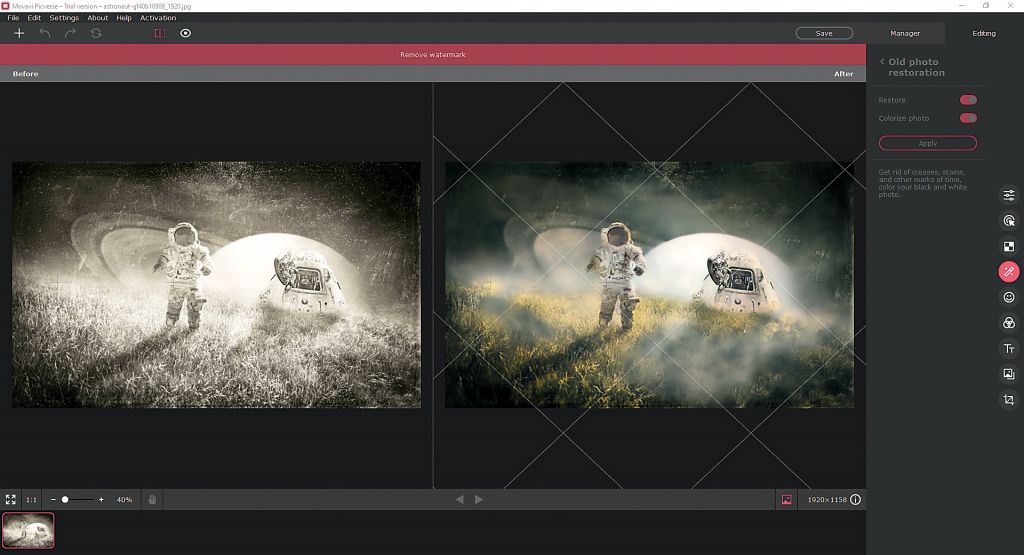The height and width of the screenshot is (555, 1024).
Task: Select the Crop and rotate tool
Action: click(1009, 400)
